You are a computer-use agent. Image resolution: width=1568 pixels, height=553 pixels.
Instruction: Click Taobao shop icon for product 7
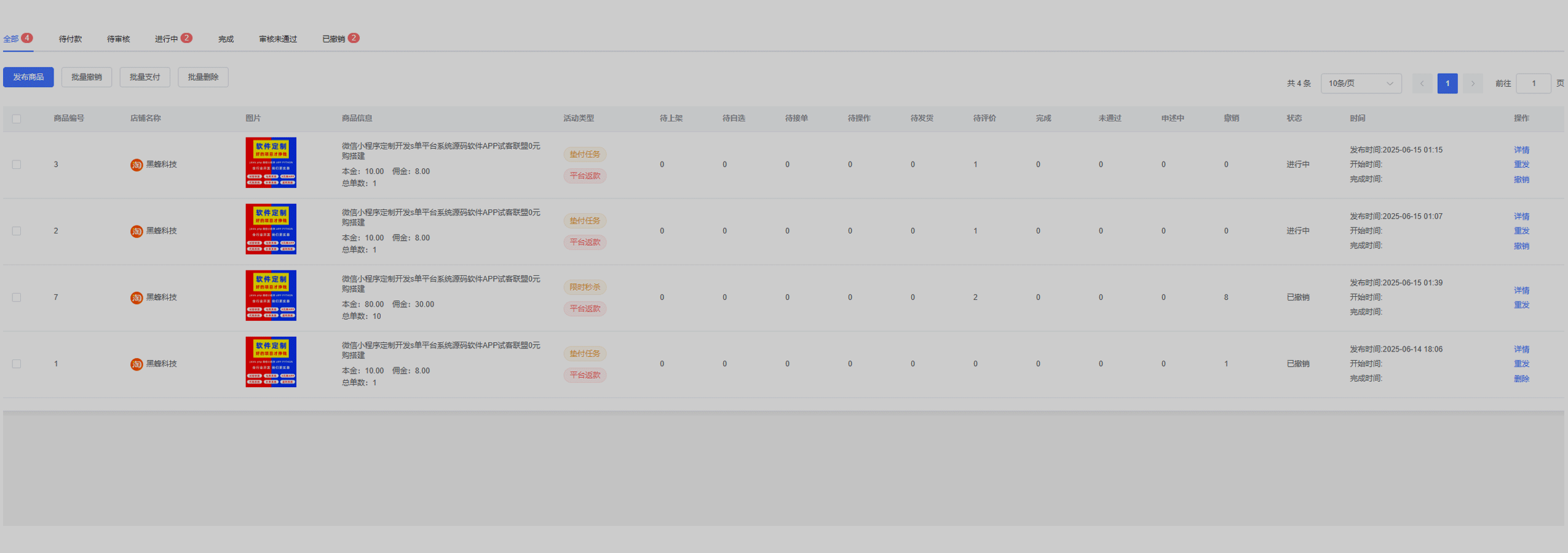pos(137,297)
